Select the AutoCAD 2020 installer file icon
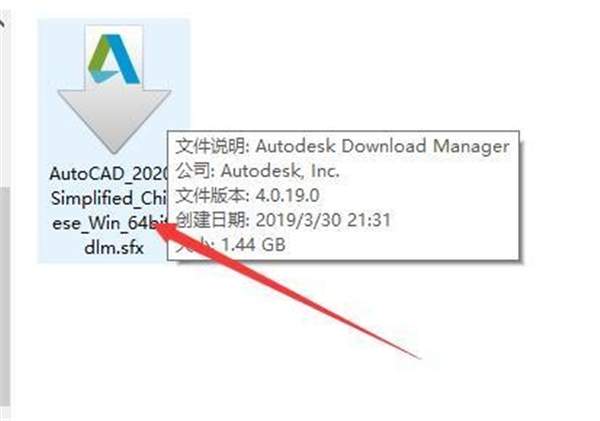Image resolution: width=600 pixels, height=421 pixels. pos(114,90)
